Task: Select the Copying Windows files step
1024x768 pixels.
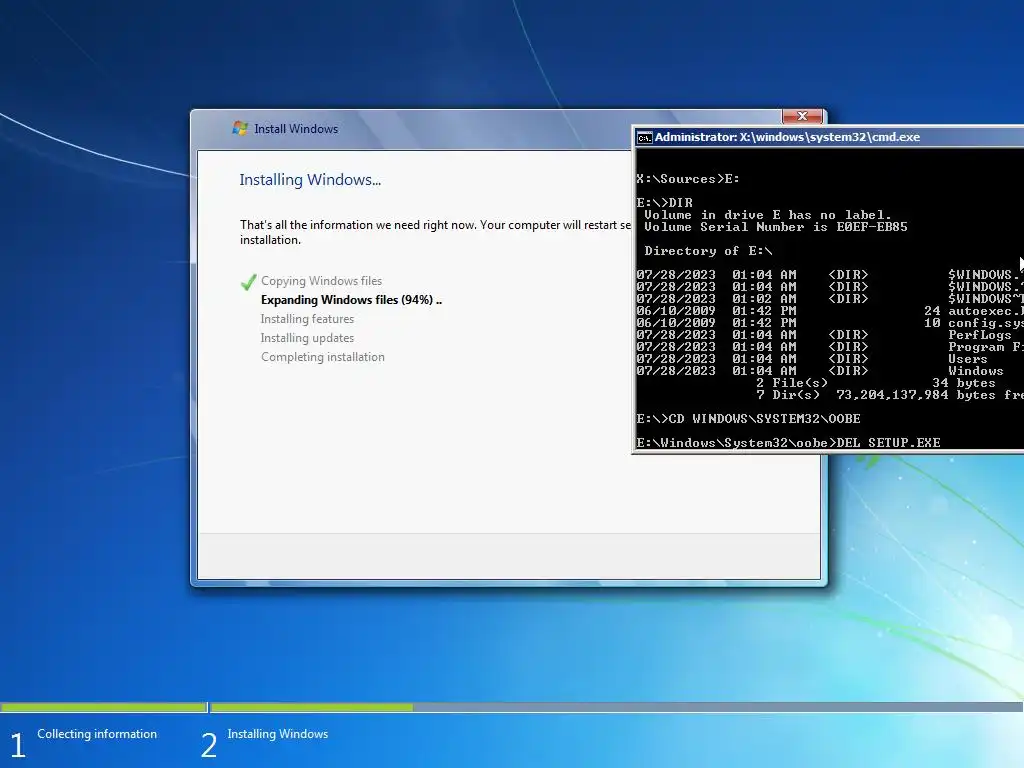Action: 321,281
